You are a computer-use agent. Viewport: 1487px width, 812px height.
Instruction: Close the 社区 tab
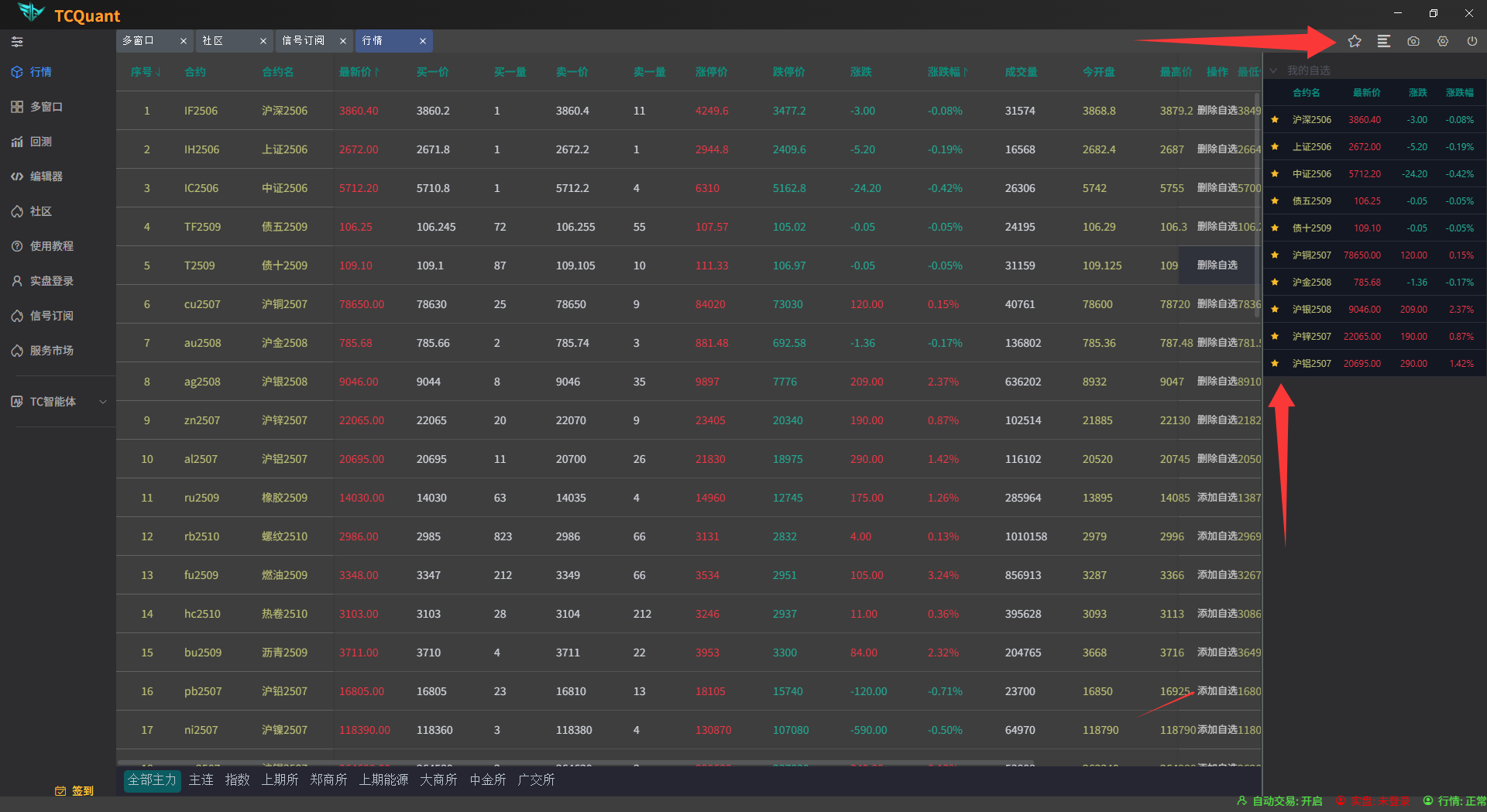[263, 41]
